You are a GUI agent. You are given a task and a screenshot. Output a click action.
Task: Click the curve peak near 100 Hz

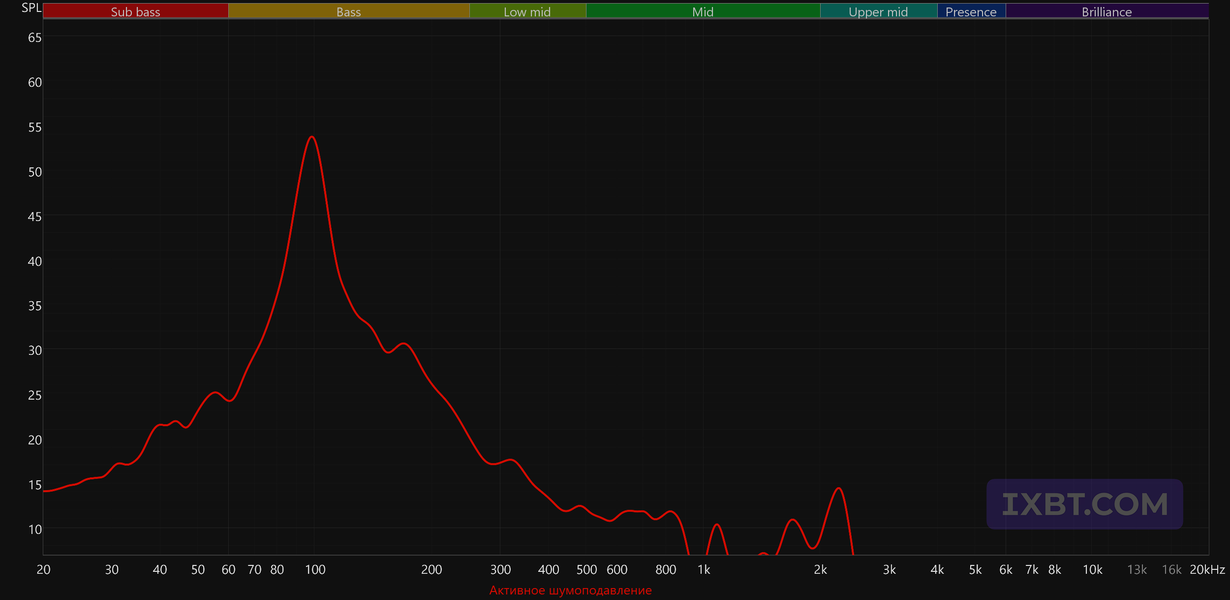point(312,137)
